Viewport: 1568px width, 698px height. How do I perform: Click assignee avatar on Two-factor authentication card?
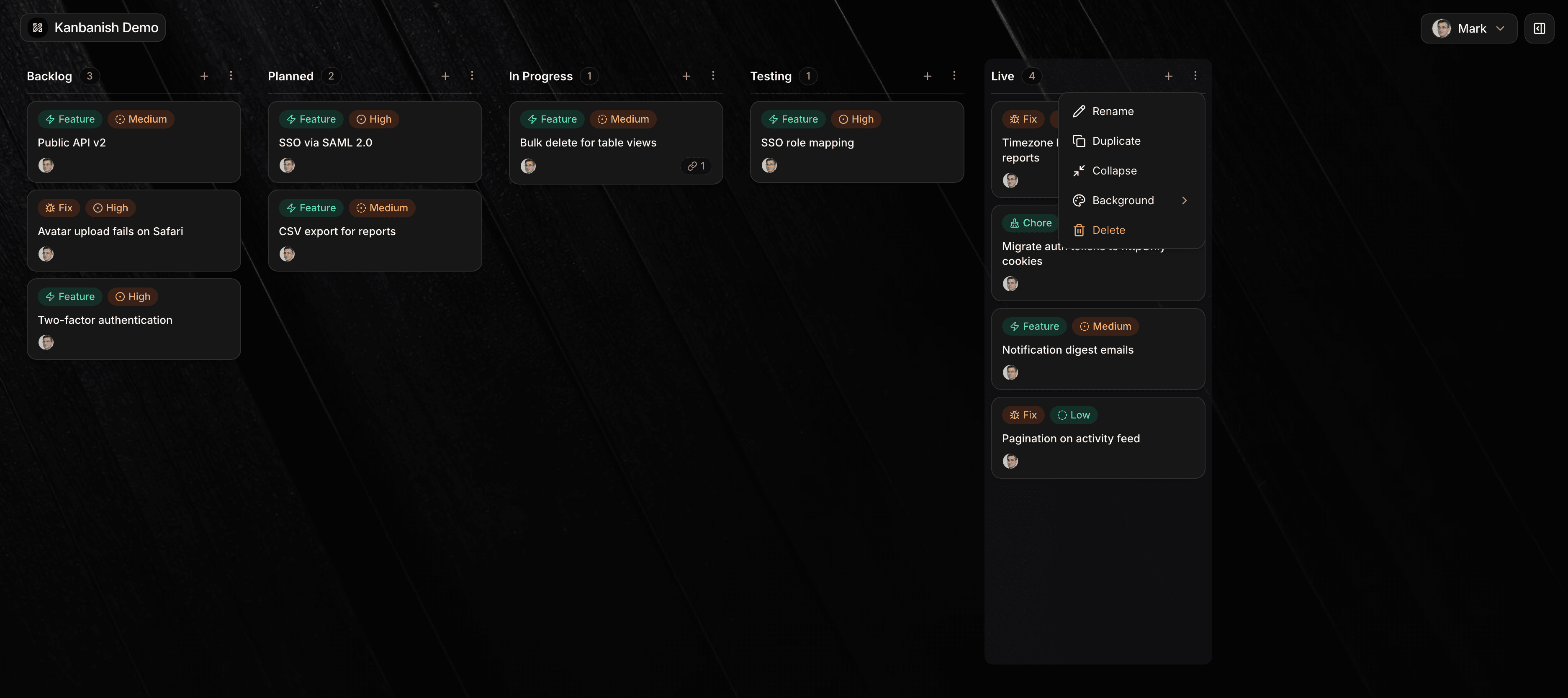click(x=46, y=342)
